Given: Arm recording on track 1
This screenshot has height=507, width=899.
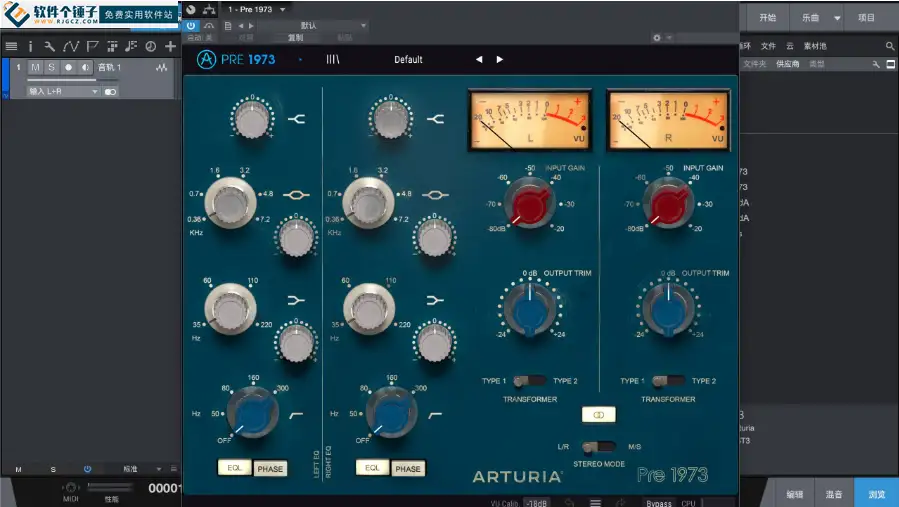Looking at the screenshot, I should pyautogui.click(x=68, y=67).
